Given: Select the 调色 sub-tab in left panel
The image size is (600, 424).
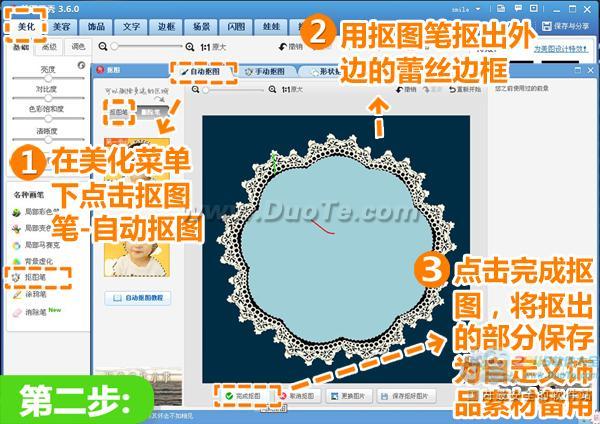Looking at the screenshot, I should (x=78, y=47).
